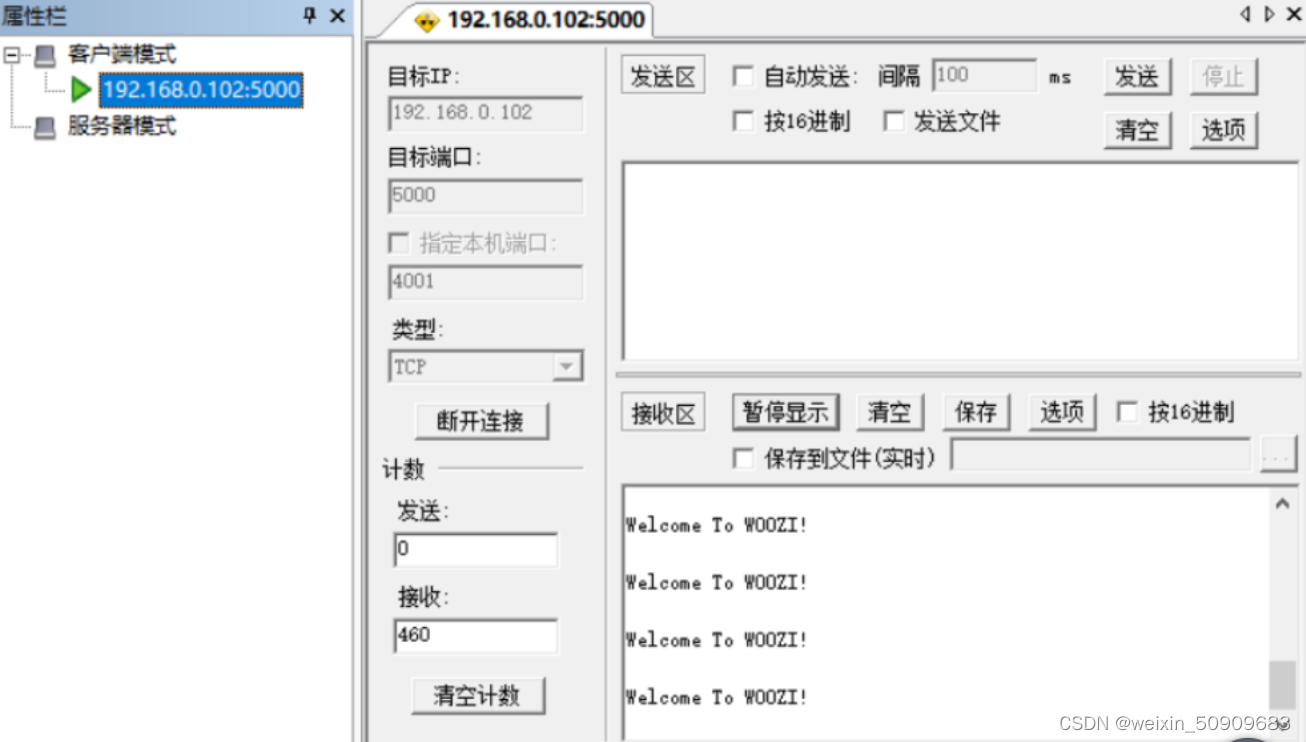Image resolution: width=1306 pixels, height=742 pixels.
Task: Click the 目标IP input field
Action: [486, 113]
